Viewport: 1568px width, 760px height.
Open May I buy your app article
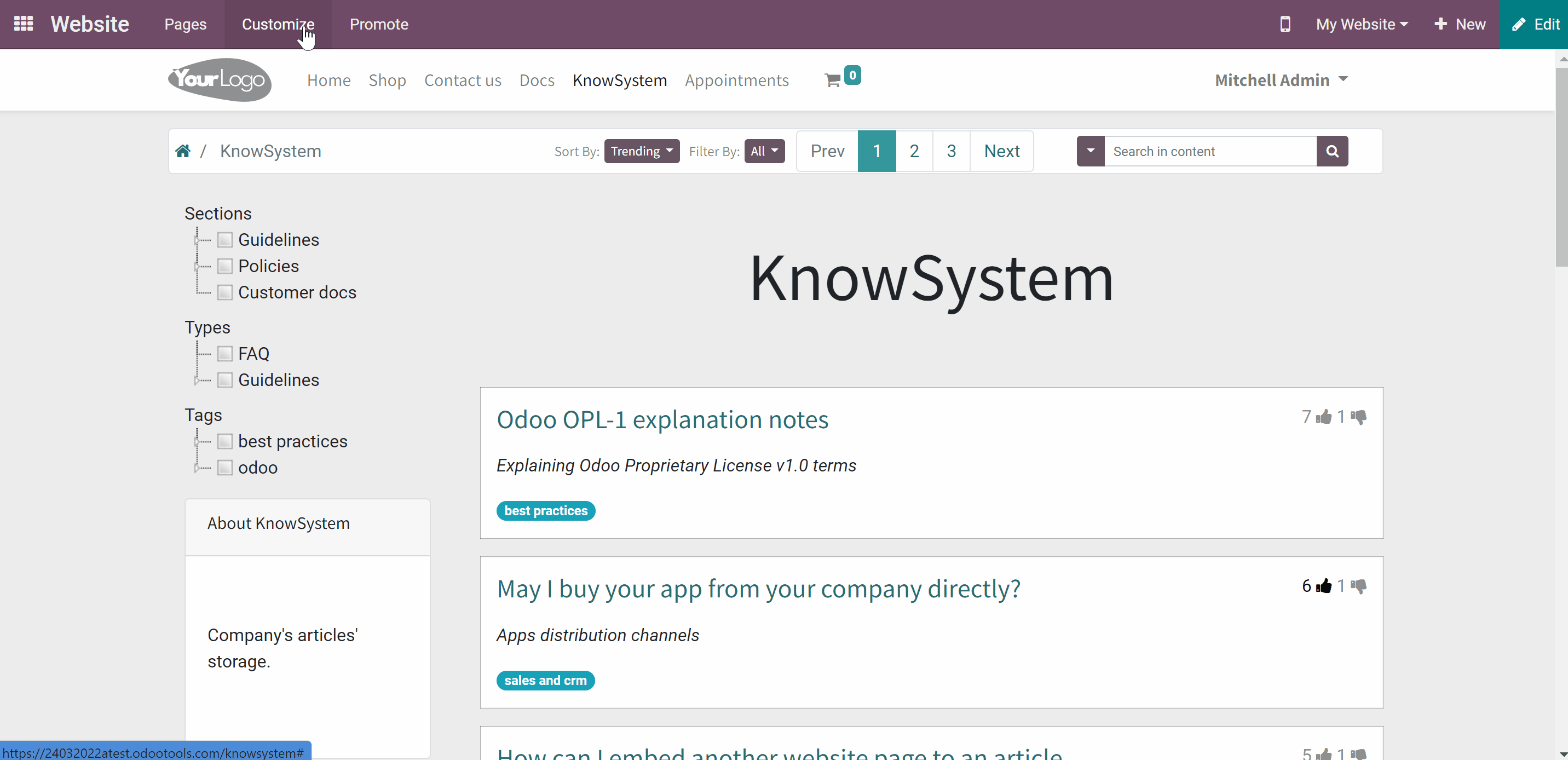click(758, 589)
